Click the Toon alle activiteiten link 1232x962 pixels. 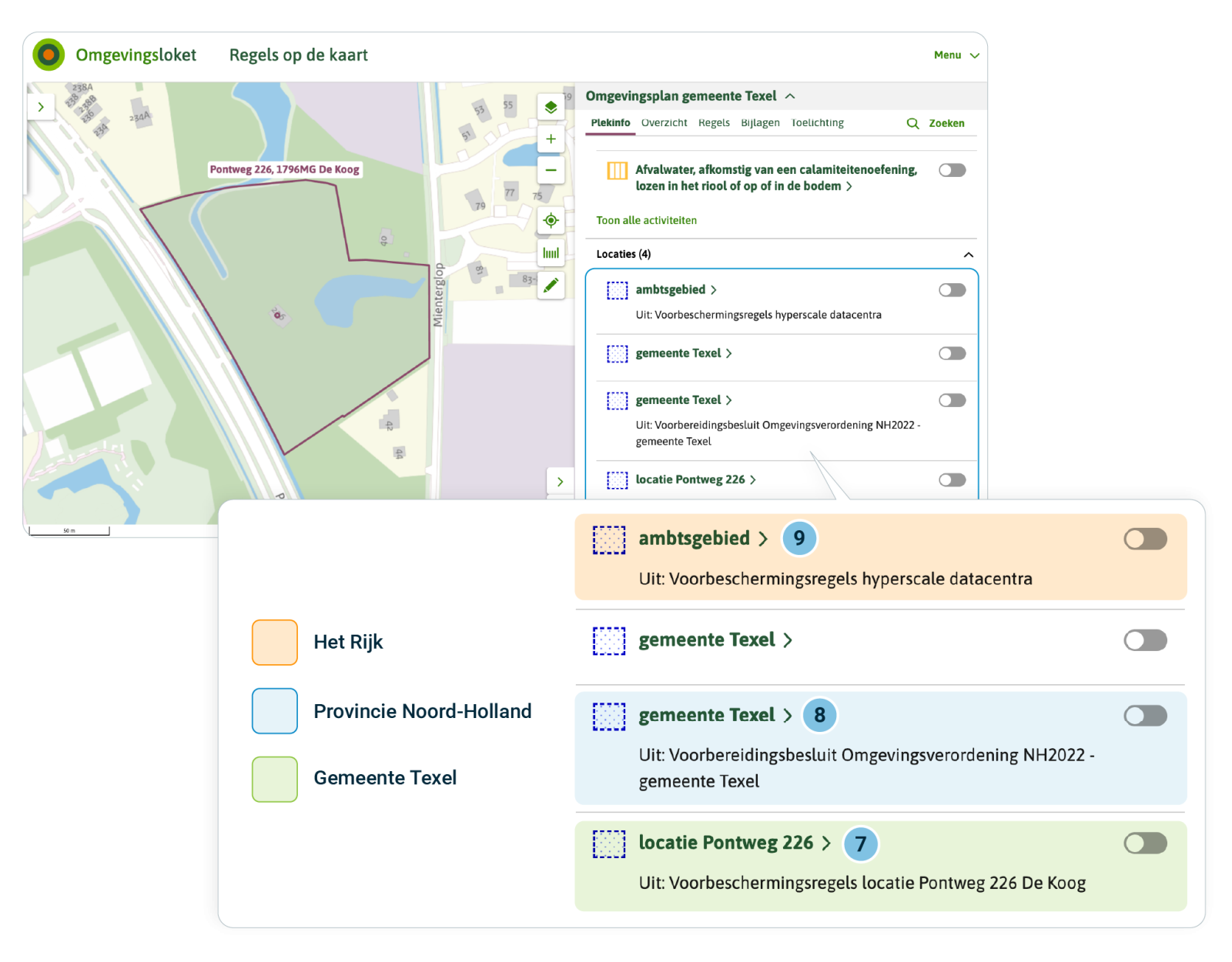click(645, 220)
